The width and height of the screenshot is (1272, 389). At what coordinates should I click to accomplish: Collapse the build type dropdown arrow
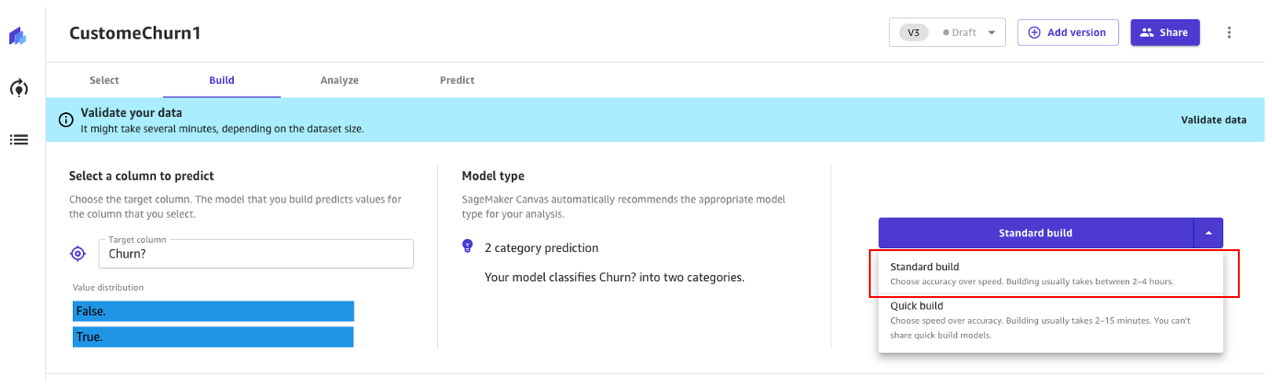(1208, 233)
